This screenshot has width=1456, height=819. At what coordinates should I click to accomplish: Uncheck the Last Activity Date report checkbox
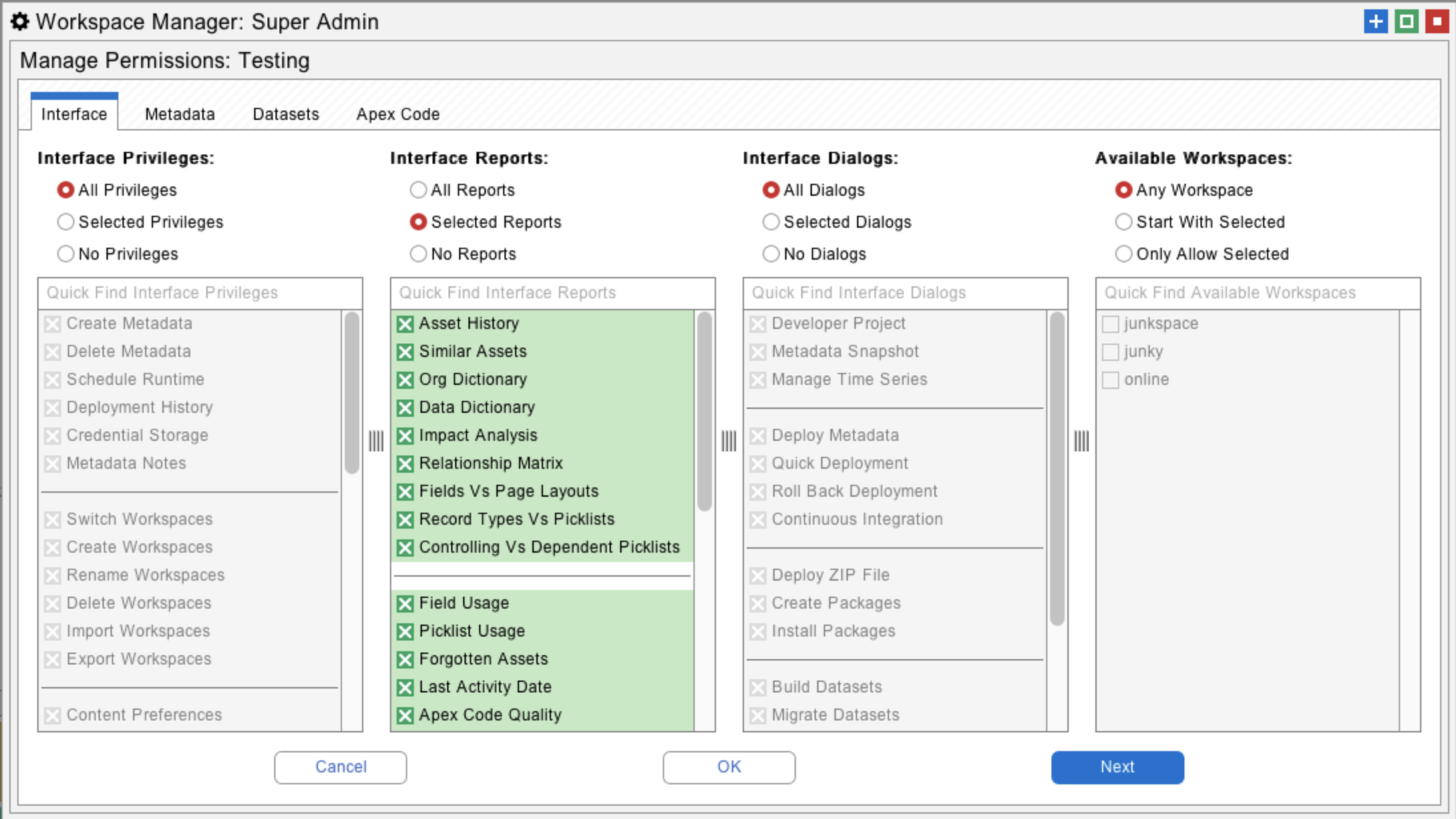tap(405, 688)
